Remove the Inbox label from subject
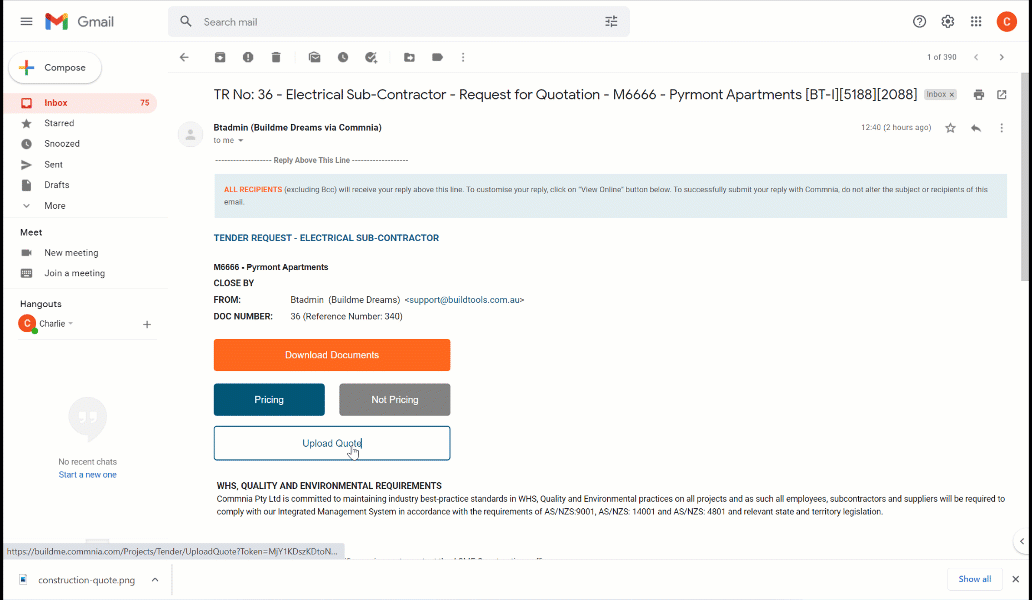Image resolution: width=1032 pixels, height=600 pixels. coord(952,95)
